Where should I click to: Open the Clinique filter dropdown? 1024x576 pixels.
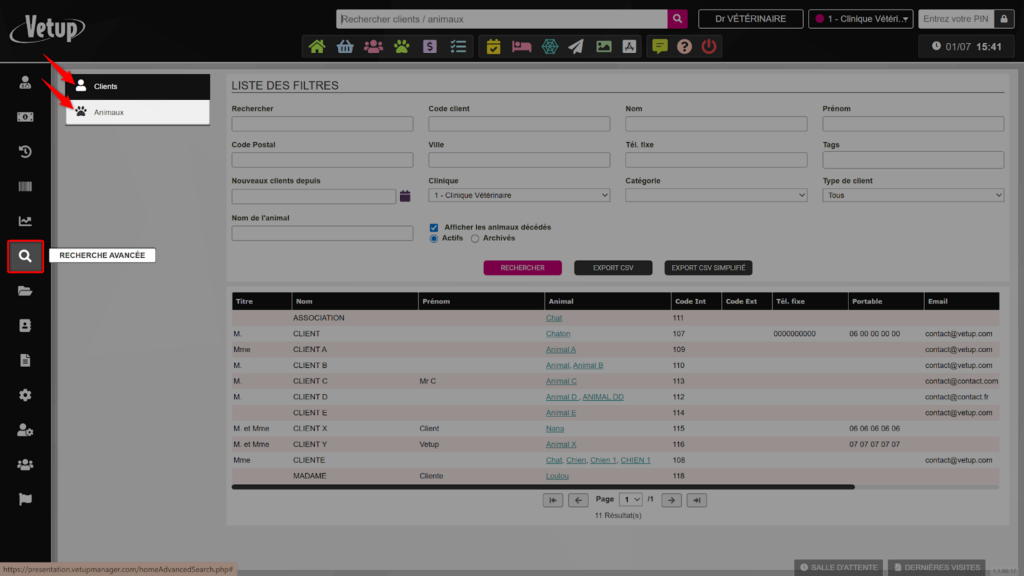click(518, 196)
